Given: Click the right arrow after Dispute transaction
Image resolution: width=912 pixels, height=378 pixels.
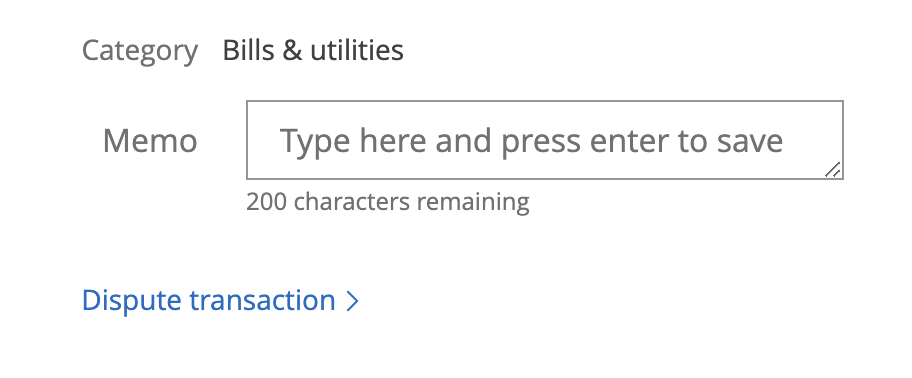Looking at the screenshot, I should [352, 301].
